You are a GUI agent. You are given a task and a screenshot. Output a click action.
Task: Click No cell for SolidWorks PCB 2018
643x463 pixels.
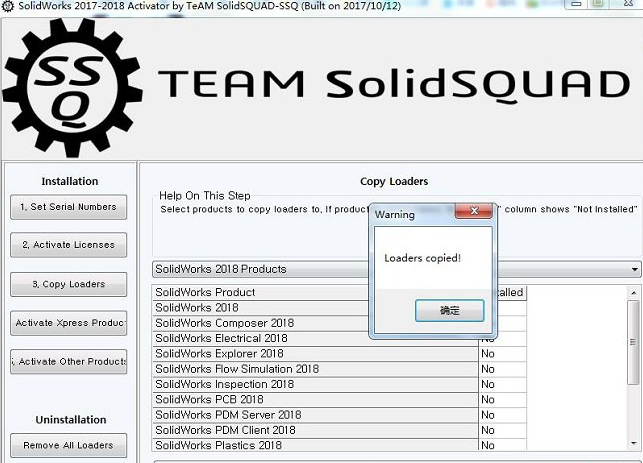(502, 399)
